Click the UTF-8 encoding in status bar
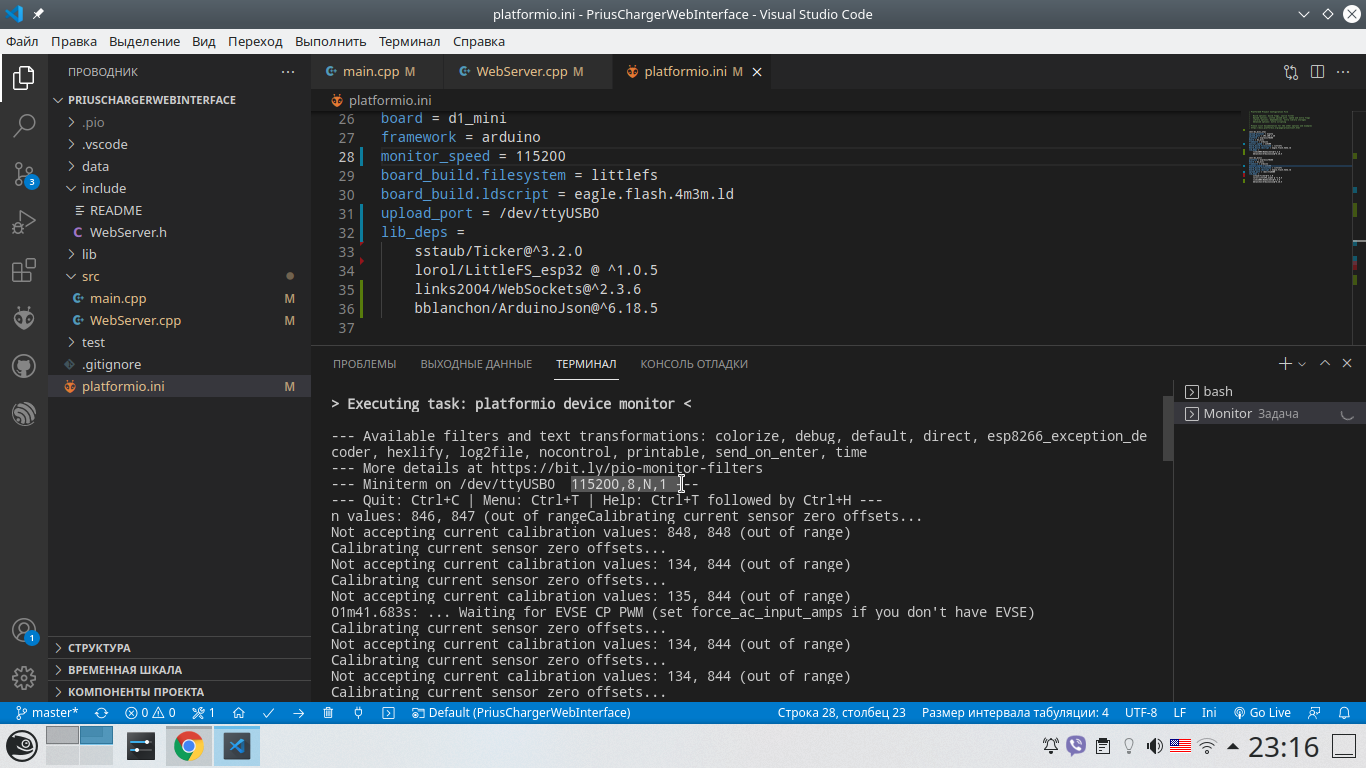The height and width of the screenshot is (768, 1366). (1140, 713)
